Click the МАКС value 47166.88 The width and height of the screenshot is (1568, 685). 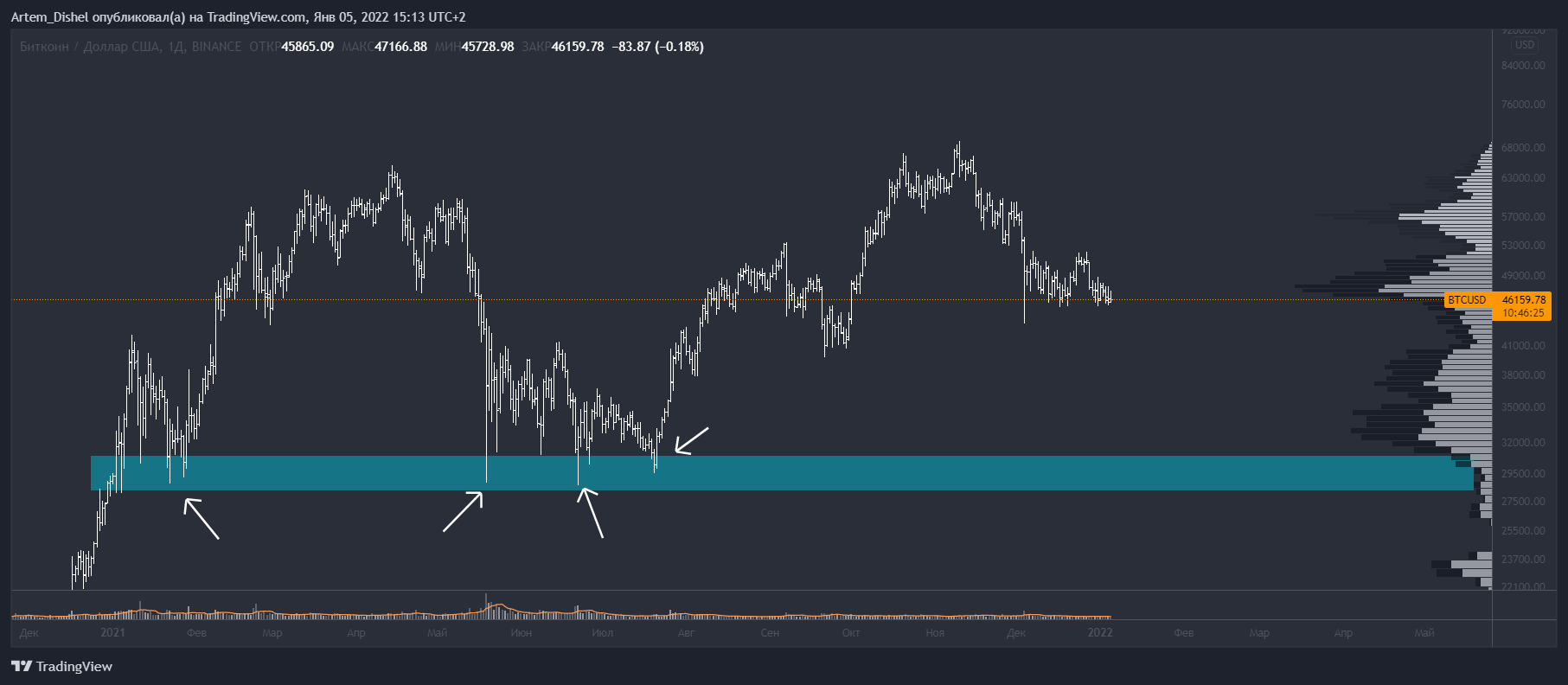coord(400,47)
